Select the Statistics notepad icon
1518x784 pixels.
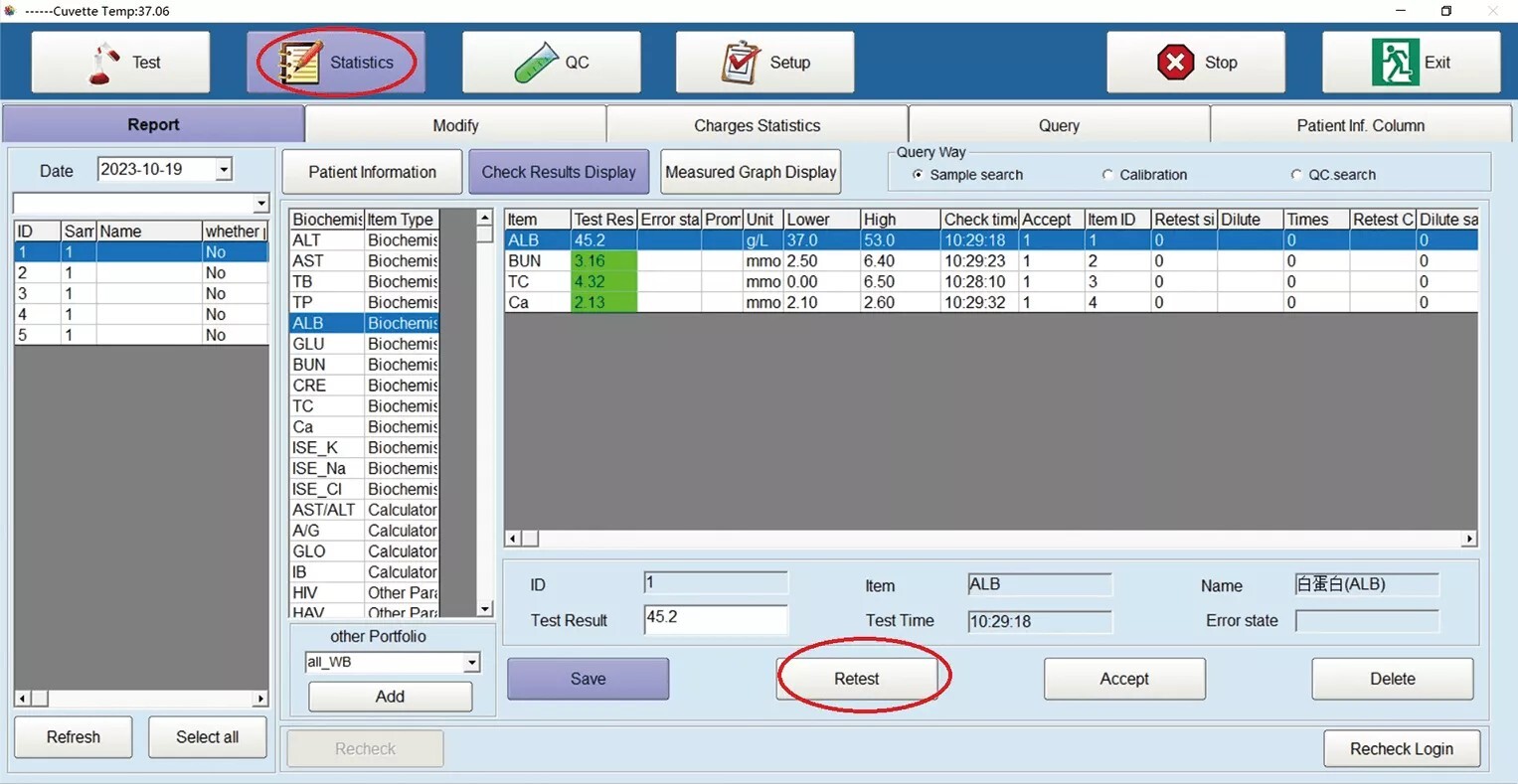(x=299, y=63)
